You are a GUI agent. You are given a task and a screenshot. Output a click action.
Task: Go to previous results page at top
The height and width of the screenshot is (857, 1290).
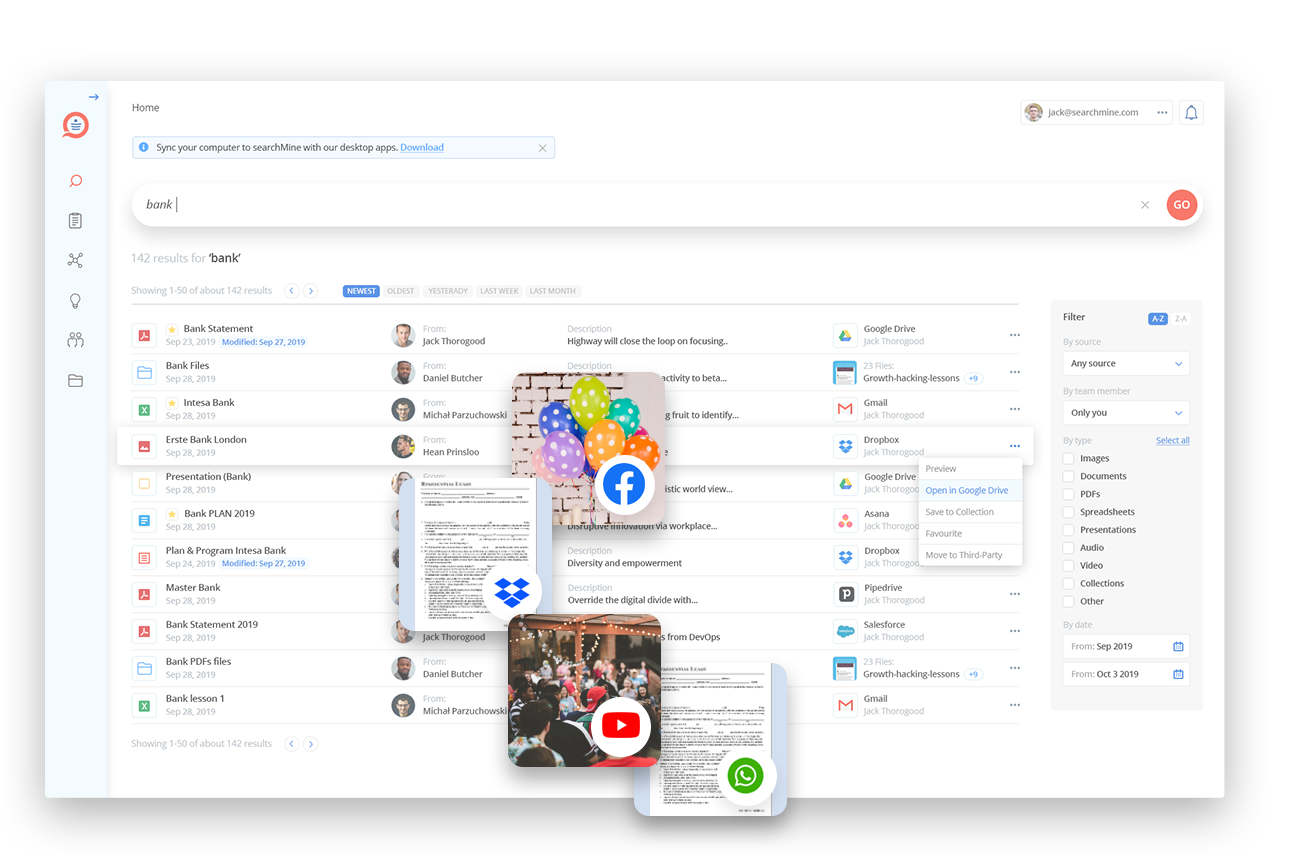[292, 291]
